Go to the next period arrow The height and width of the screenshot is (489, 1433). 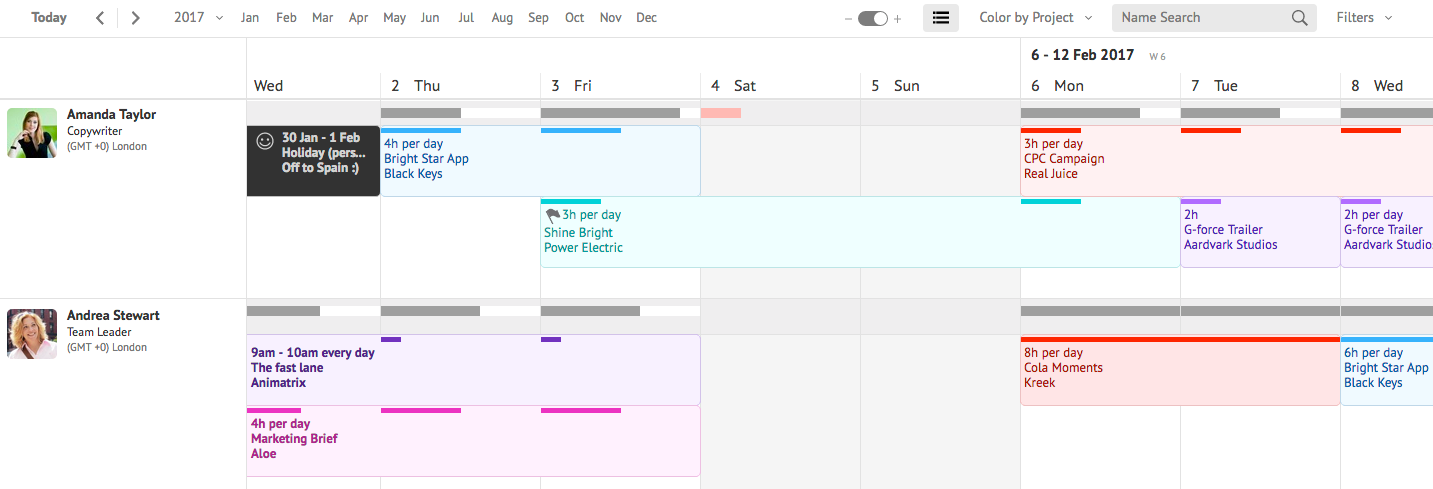tap(136, 18)
